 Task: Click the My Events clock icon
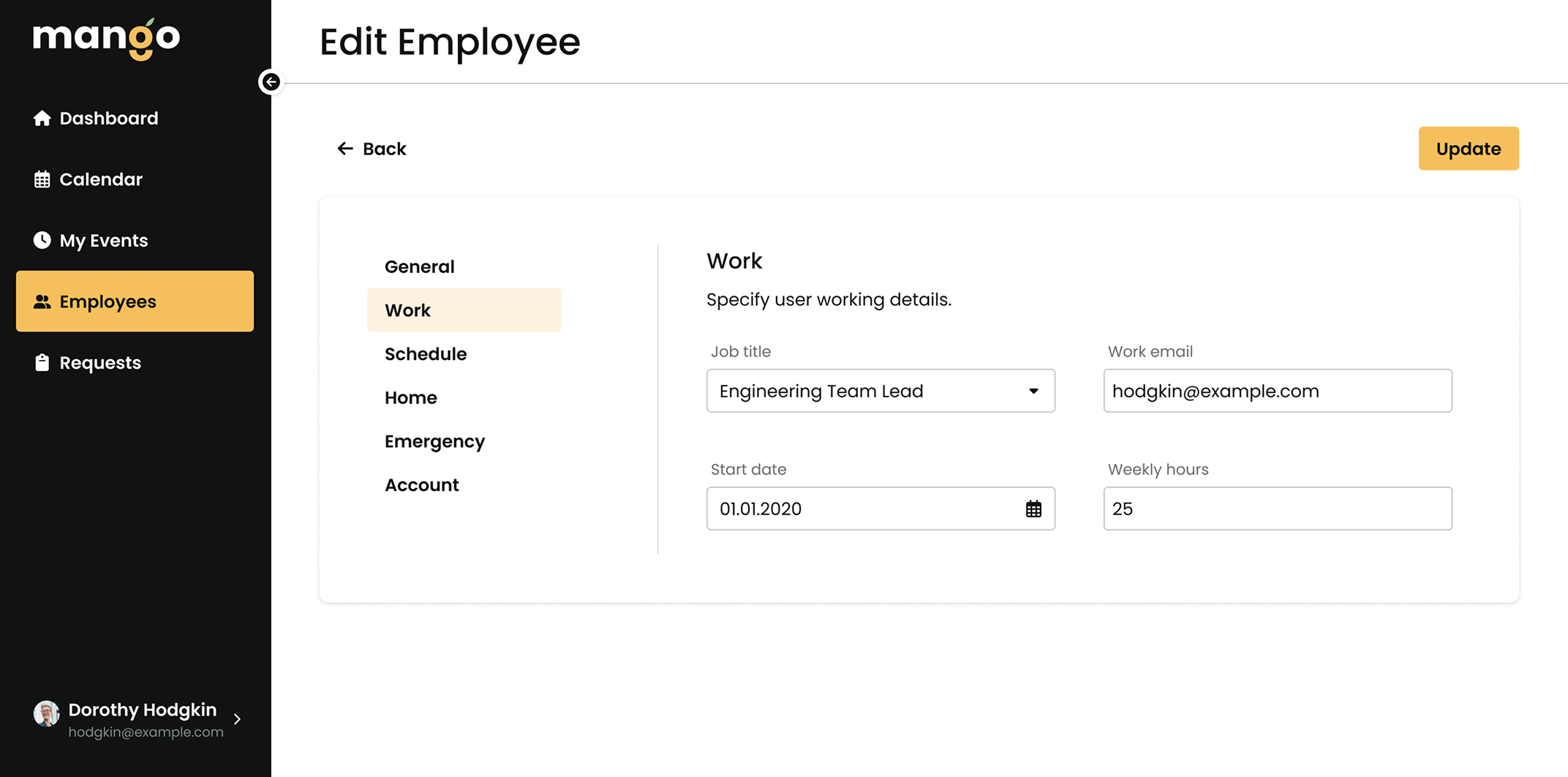click(x=42, y=240)
